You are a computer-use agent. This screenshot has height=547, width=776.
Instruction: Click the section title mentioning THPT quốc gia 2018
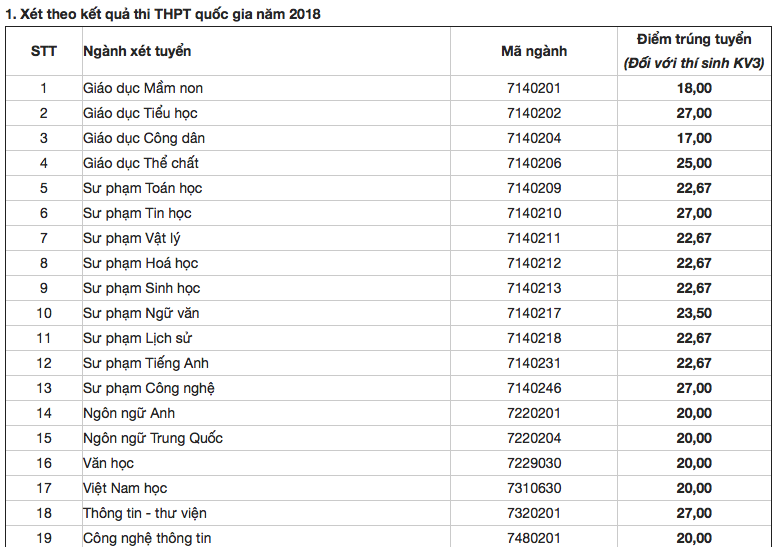tap(165, 14)
